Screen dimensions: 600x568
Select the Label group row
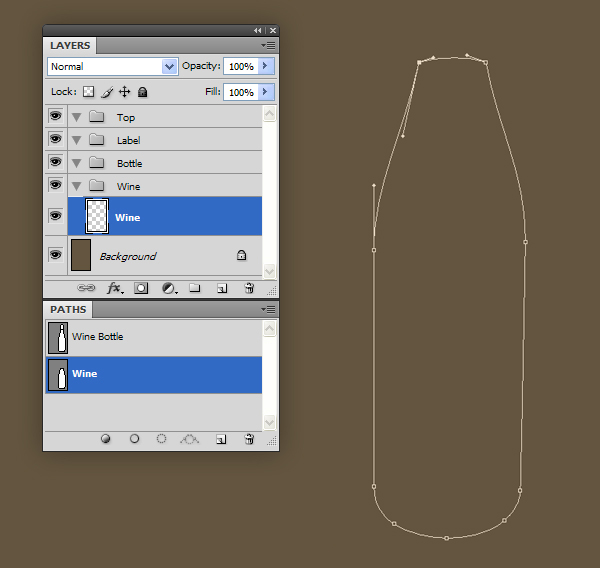tap(165, 140)
